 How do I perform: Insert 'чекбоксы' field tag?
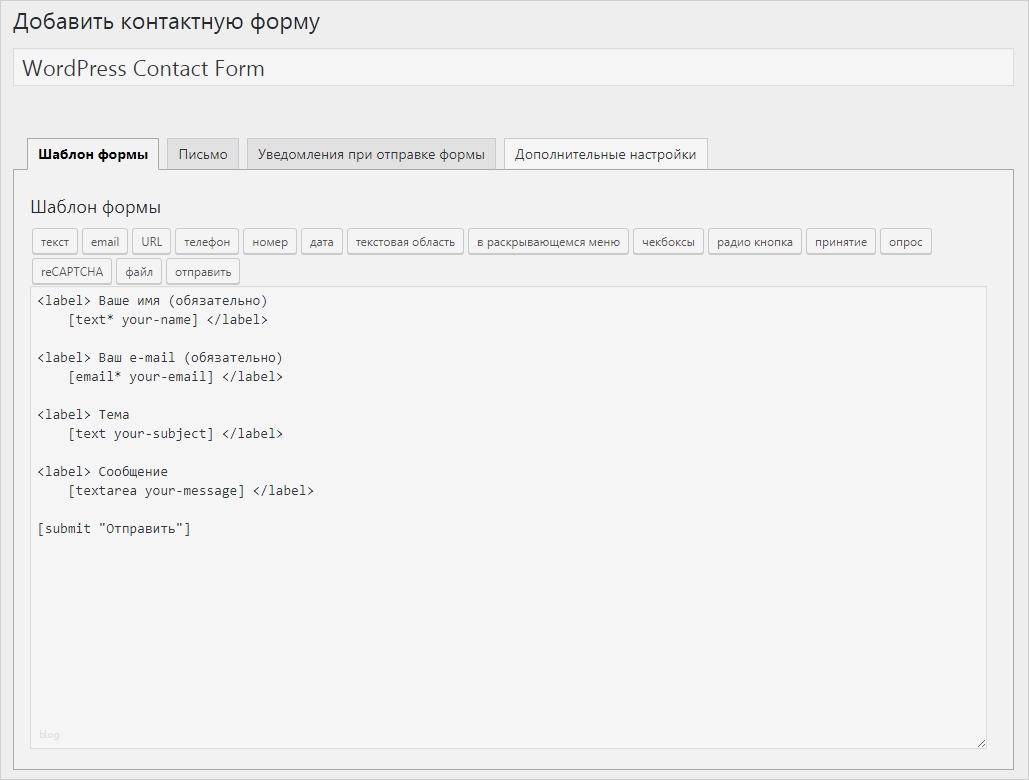(668, 241)
